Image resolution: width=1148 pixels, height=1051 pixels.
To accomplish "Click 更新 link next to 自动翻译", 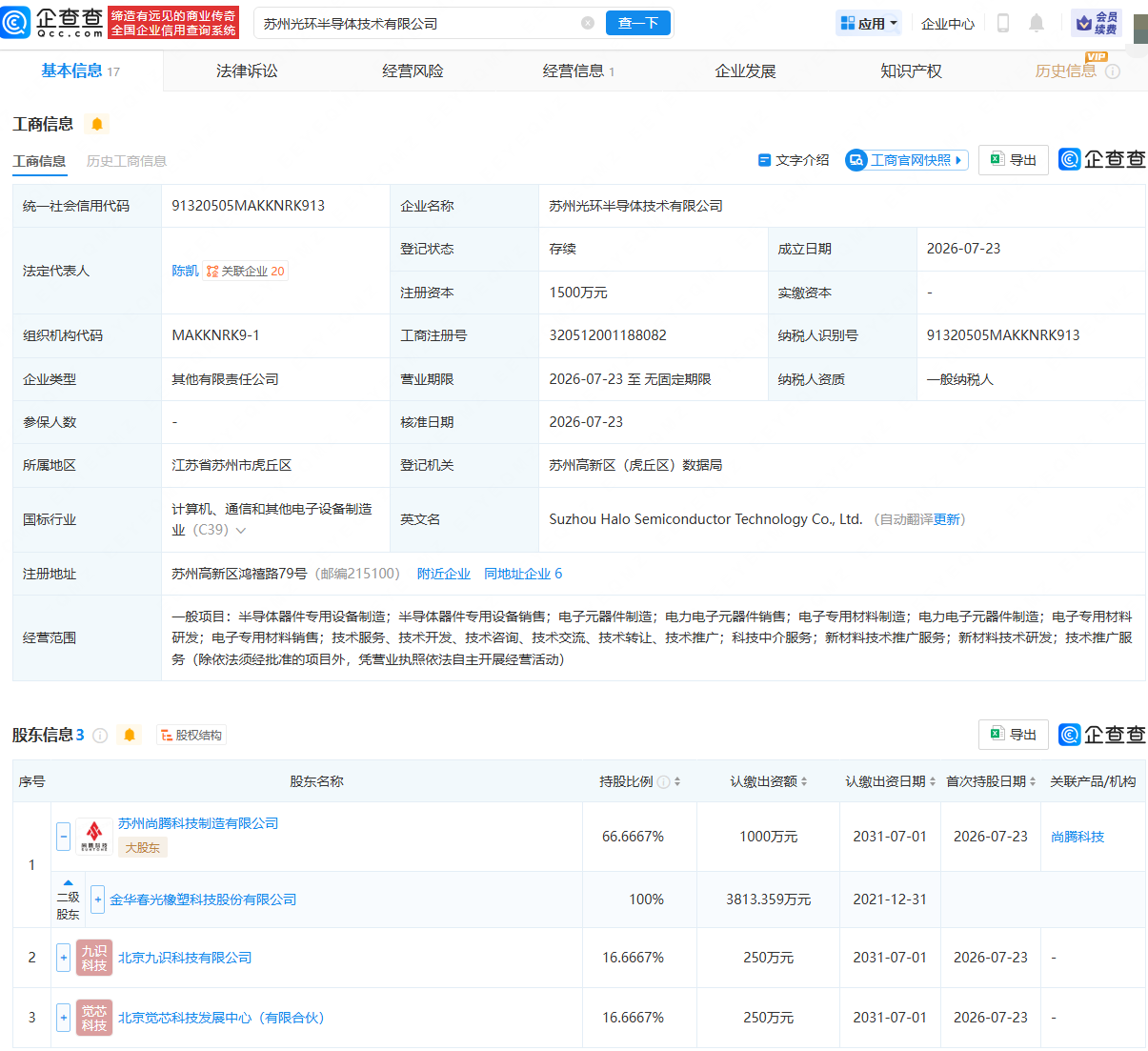I will pyautogui.click(x=947, y=519).
